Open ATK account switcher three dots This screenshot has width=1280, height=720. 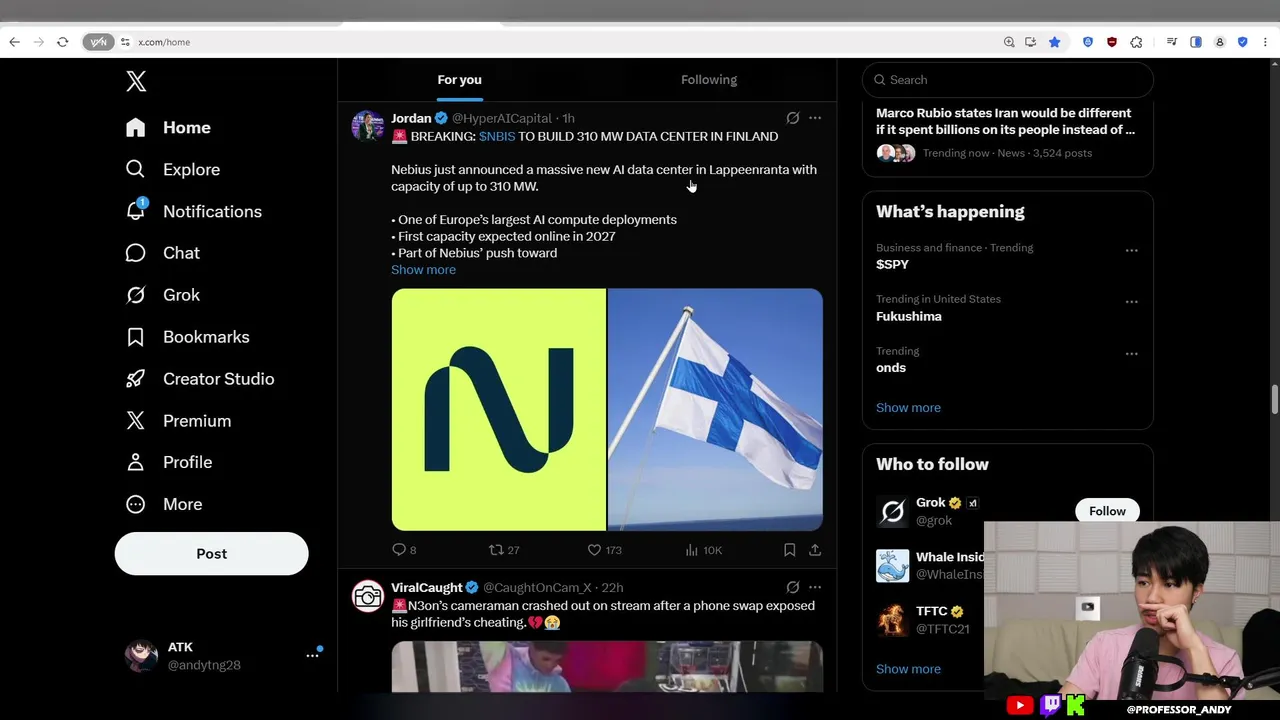312,655
